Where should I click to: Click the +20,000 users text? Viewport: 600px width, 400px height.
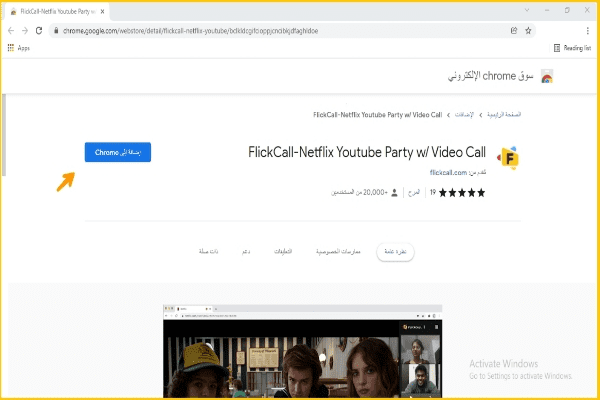pyautogui.click(x=359, y=193)
